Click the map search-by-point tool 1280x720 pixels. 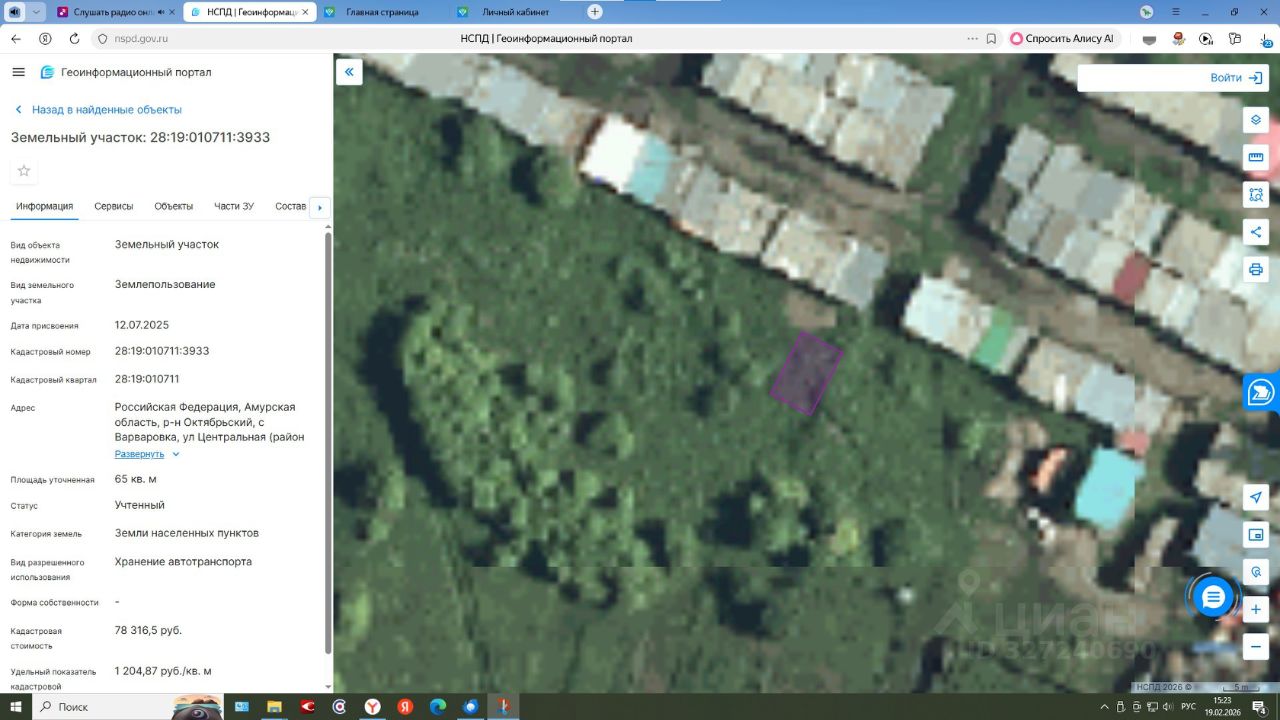[1256, 572]
